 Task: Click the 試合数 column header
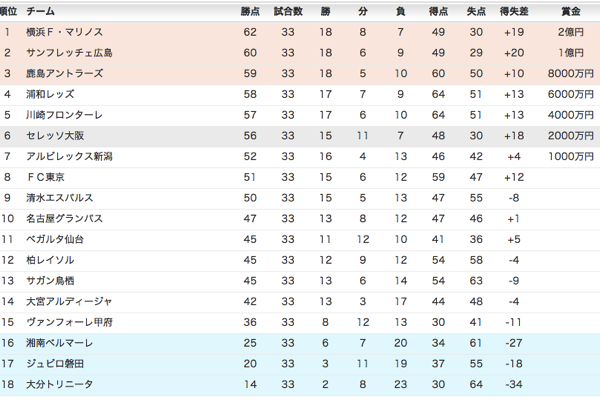click(x=288, y=11)
